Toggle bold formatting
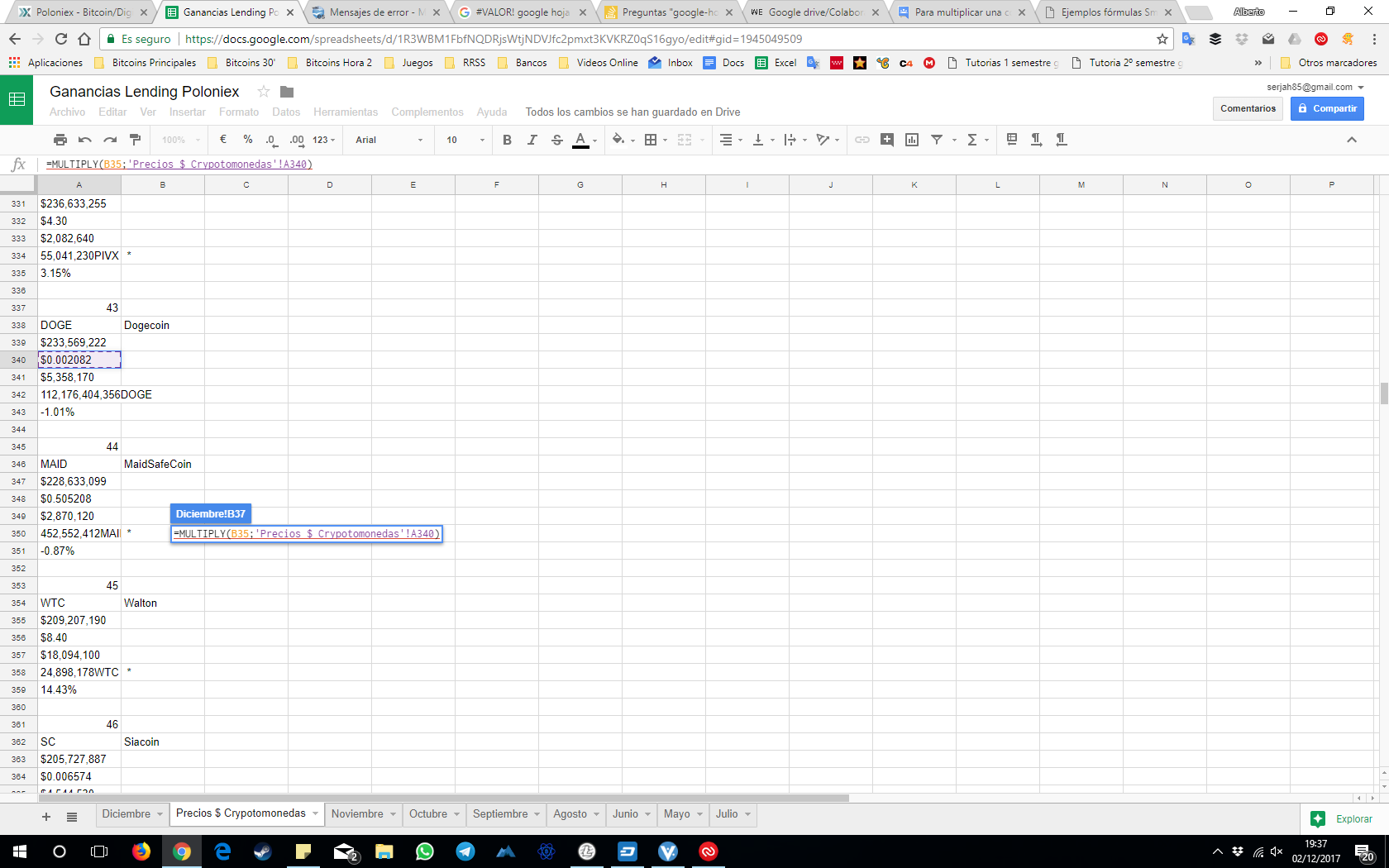The image size is (1389, 868). [507, 140]
